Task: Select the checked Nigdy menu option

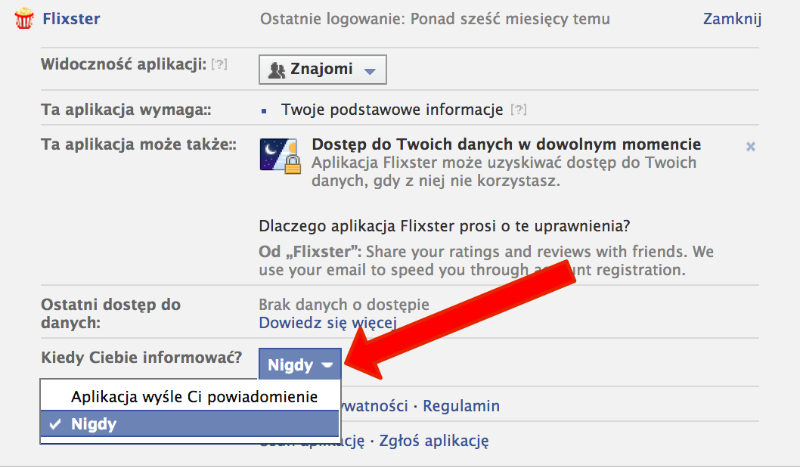Action: pos(190,424)
